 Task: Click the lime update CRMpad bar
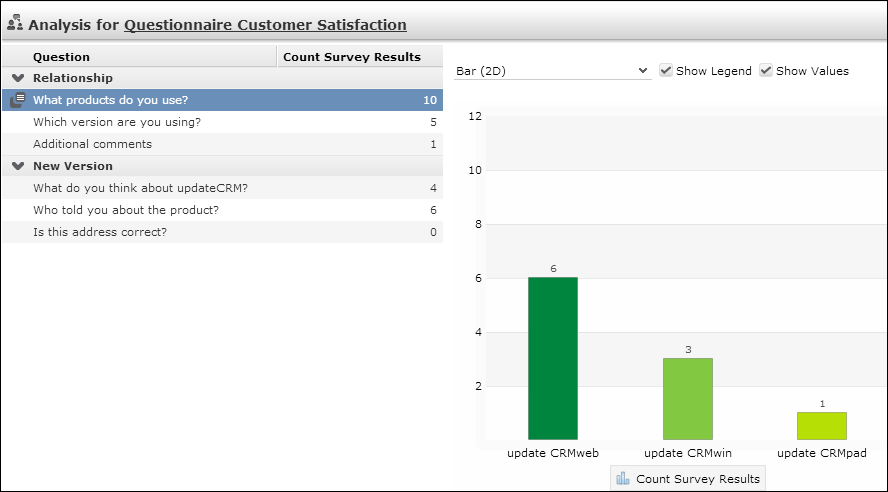tap(822, 426)
